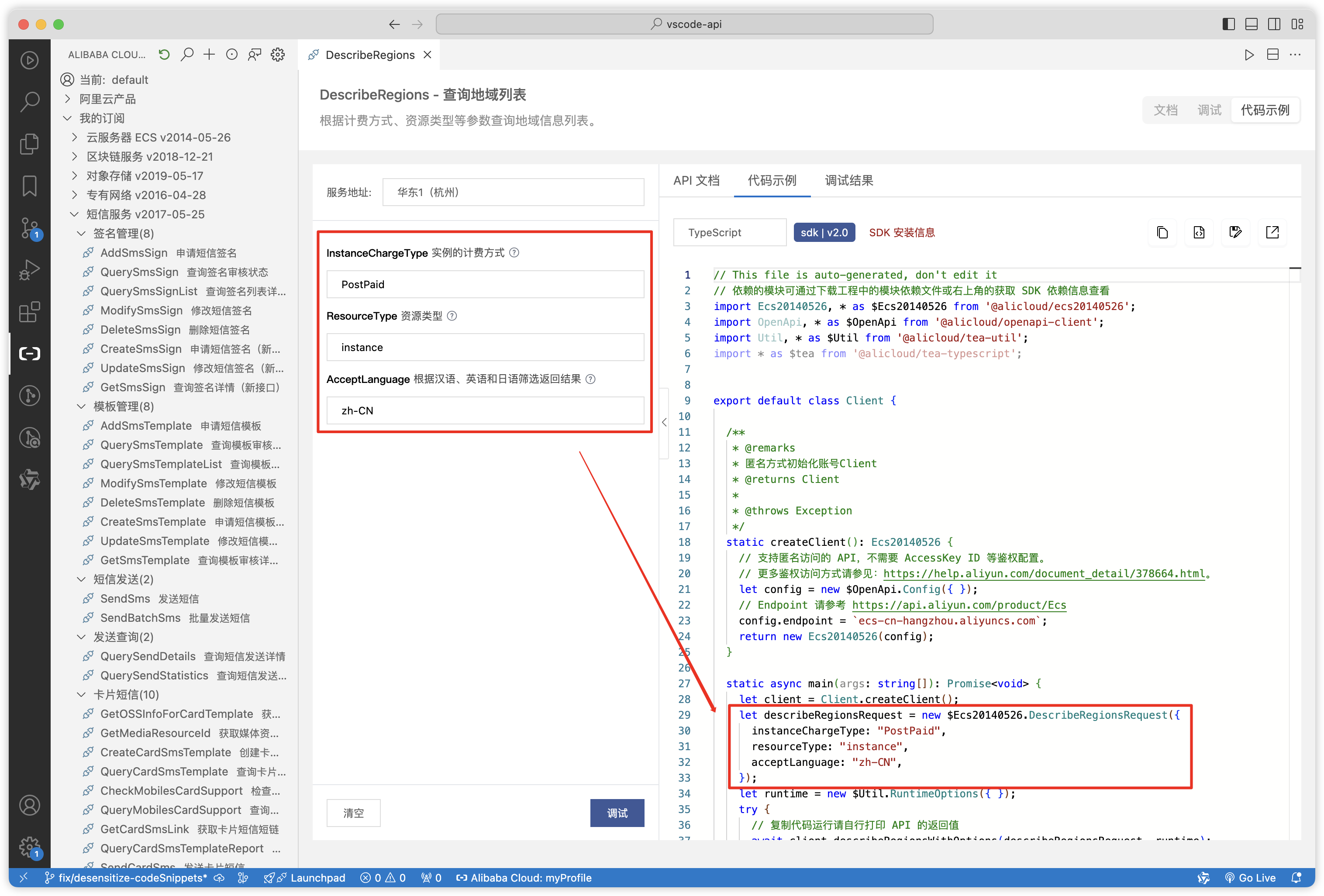Open the code snippet in a new file

pyautogui.click(x=1199, y=232)
